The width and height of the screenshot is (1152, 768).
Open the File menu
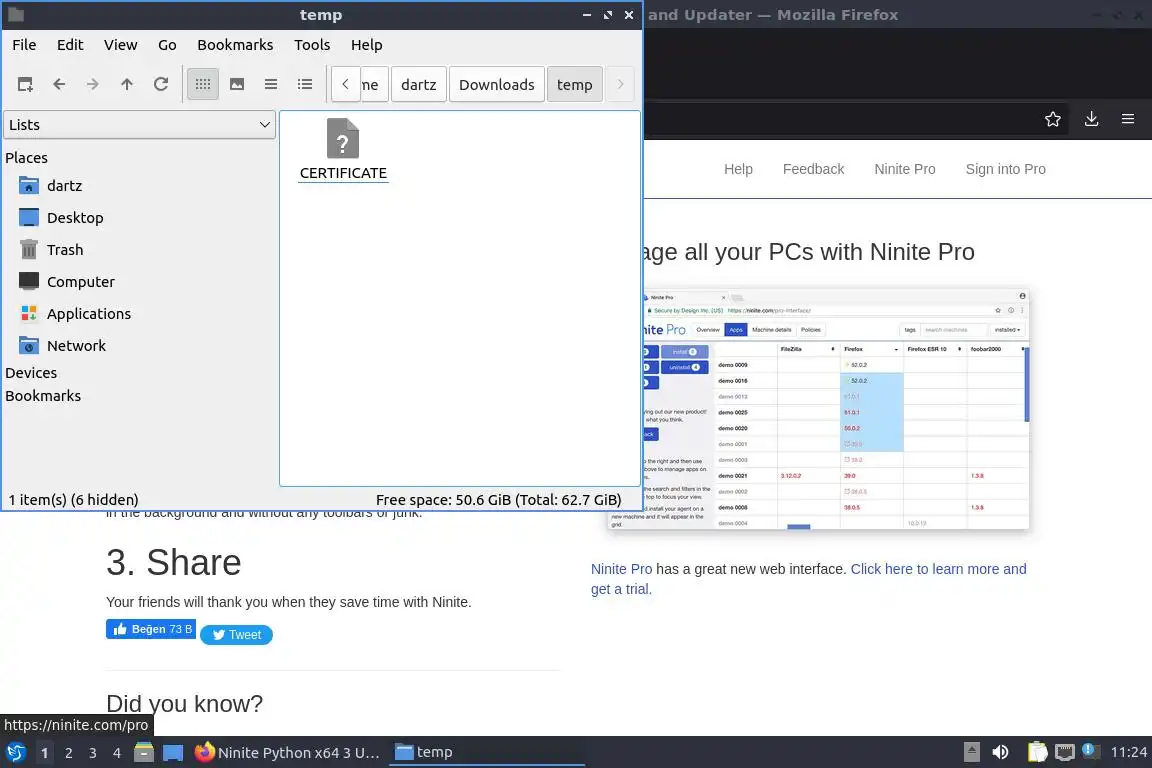(24, 45)
